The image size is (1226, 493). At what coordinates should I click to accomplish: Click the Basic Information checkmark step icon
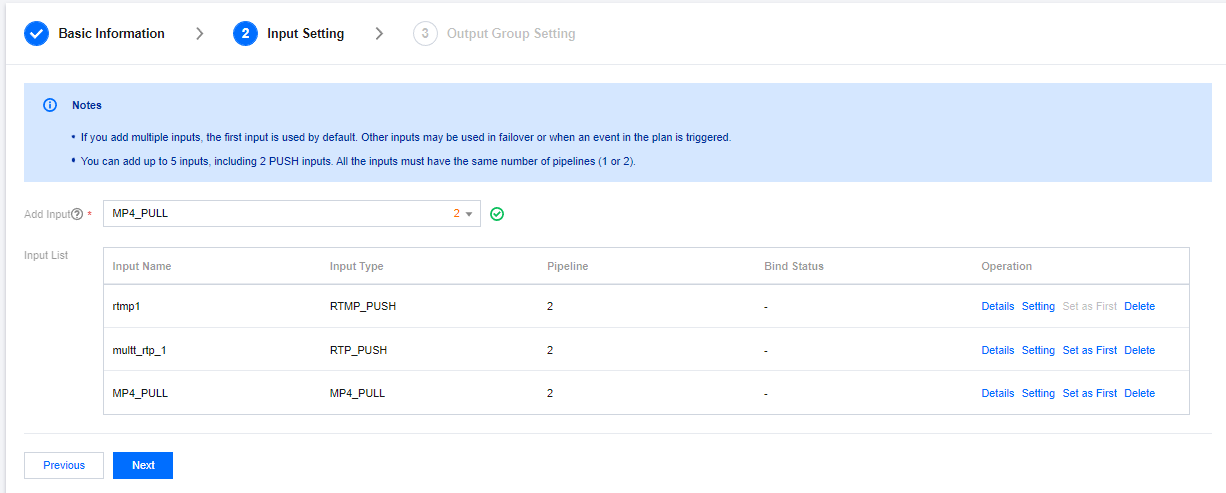pyautogui.click(x=36, y=34)
